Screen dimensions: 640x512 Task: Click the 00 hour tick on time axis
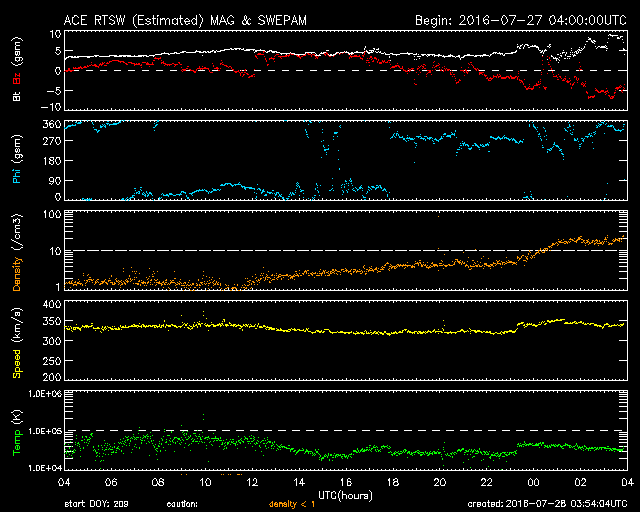533,482
